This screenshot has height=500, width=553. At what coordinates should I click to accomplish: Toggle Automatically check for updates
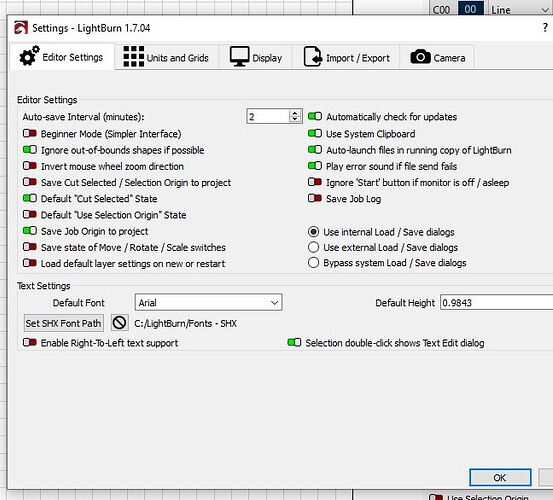(315, 116)
